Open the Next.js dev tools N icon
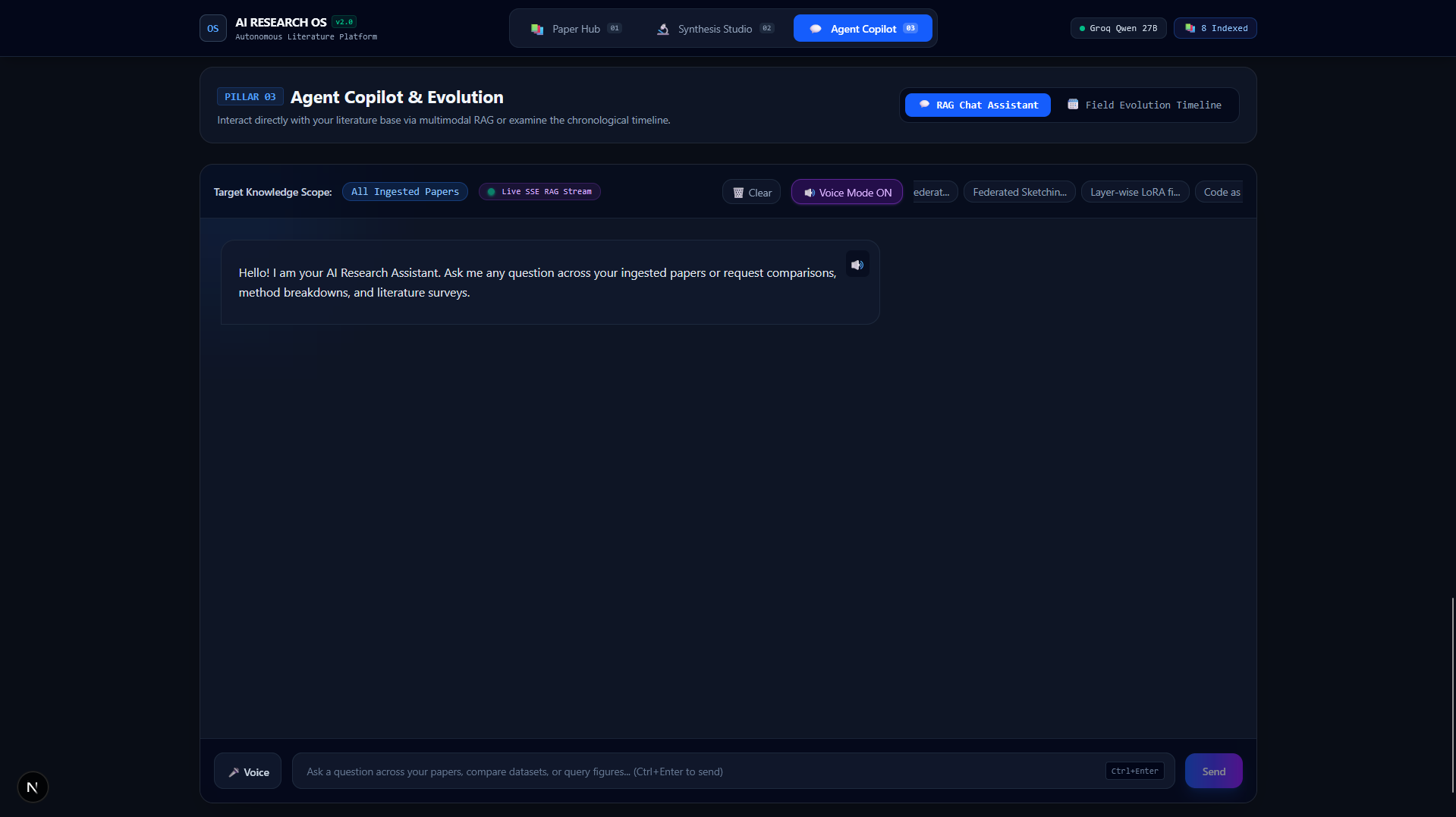 (x=33, y=787)
